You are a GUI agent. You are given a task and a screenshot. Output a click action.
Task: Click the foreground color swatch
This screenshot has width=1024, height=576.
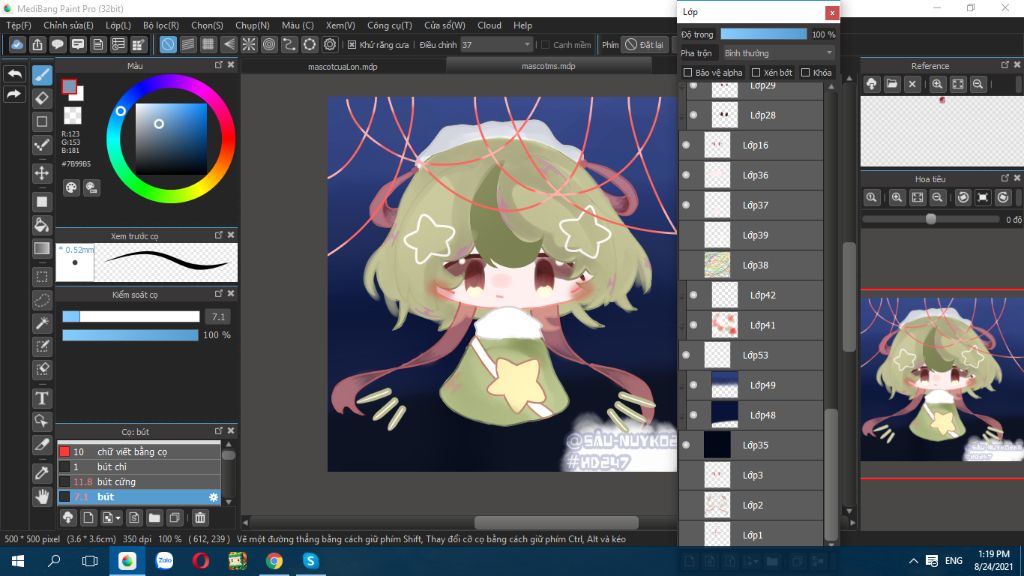coord(69,86)
